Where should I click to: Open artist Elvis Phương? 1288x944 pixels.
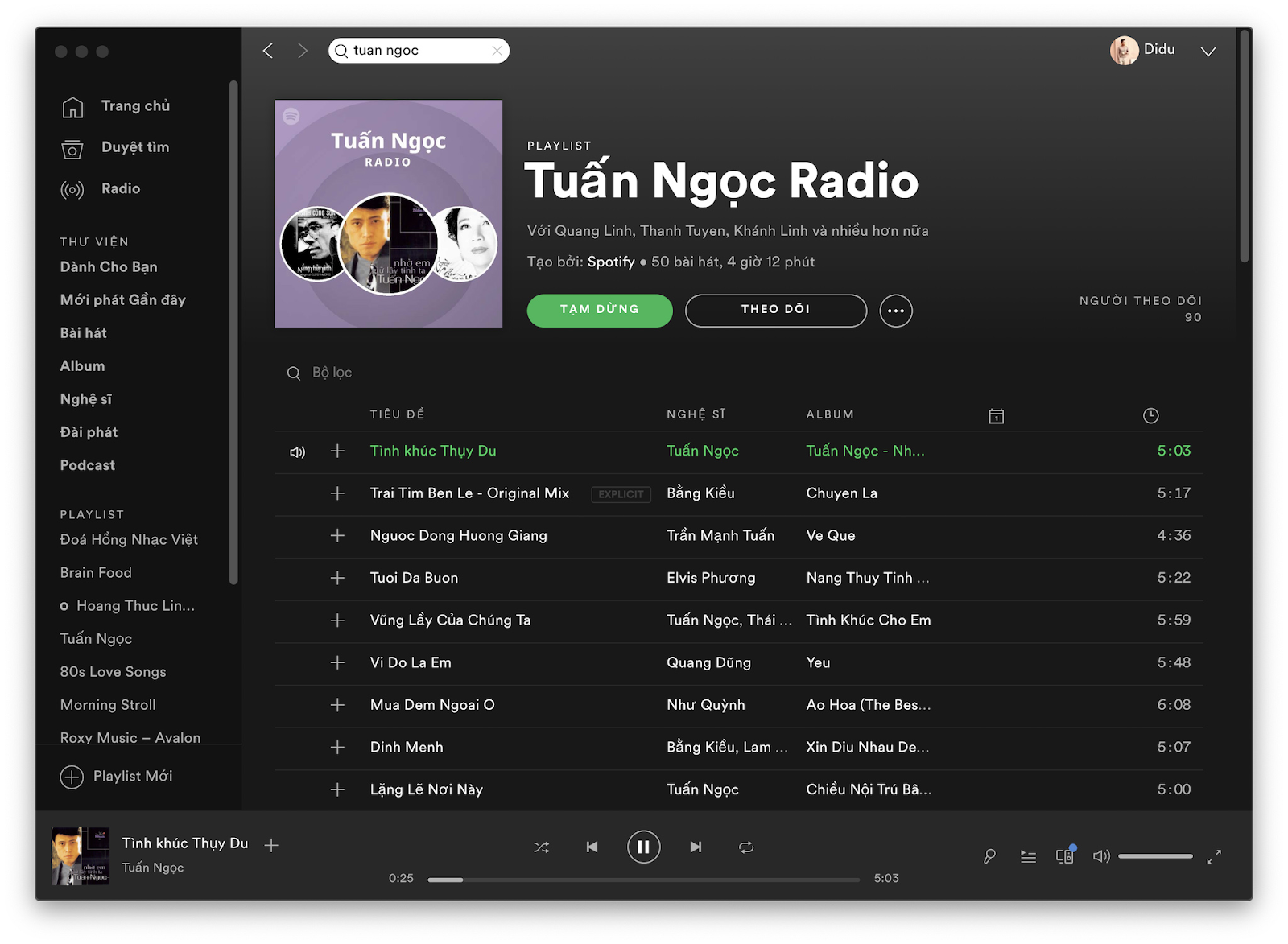click(711, 578)
